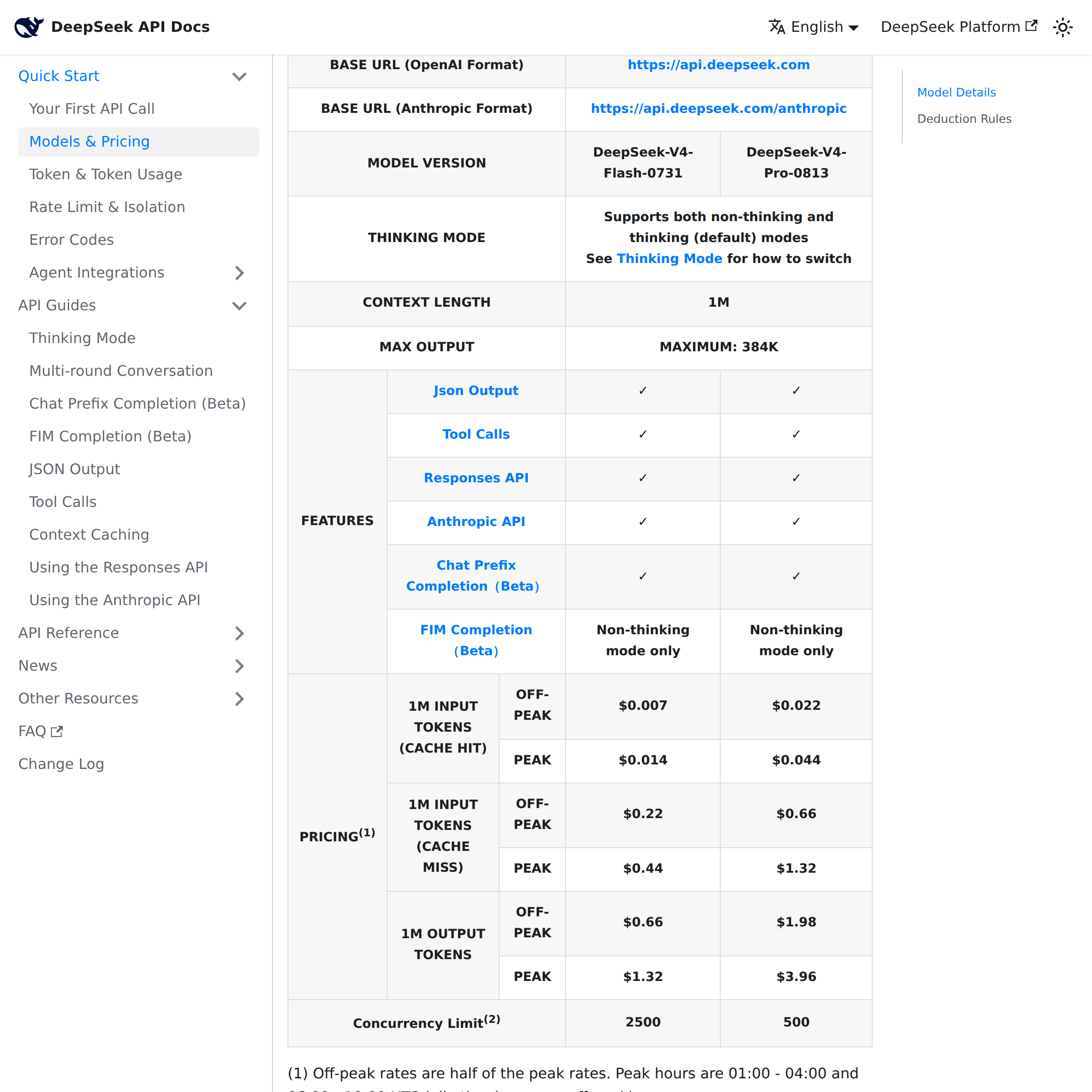Open JSON Output sidebar guide
The height and width of the screenshot is (1092, 1092).
point(74,469)
